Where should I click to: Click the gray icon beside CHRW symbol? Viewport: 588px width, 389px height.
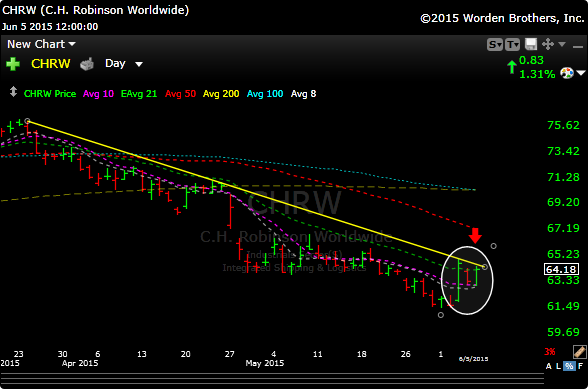tap(87, 64)
